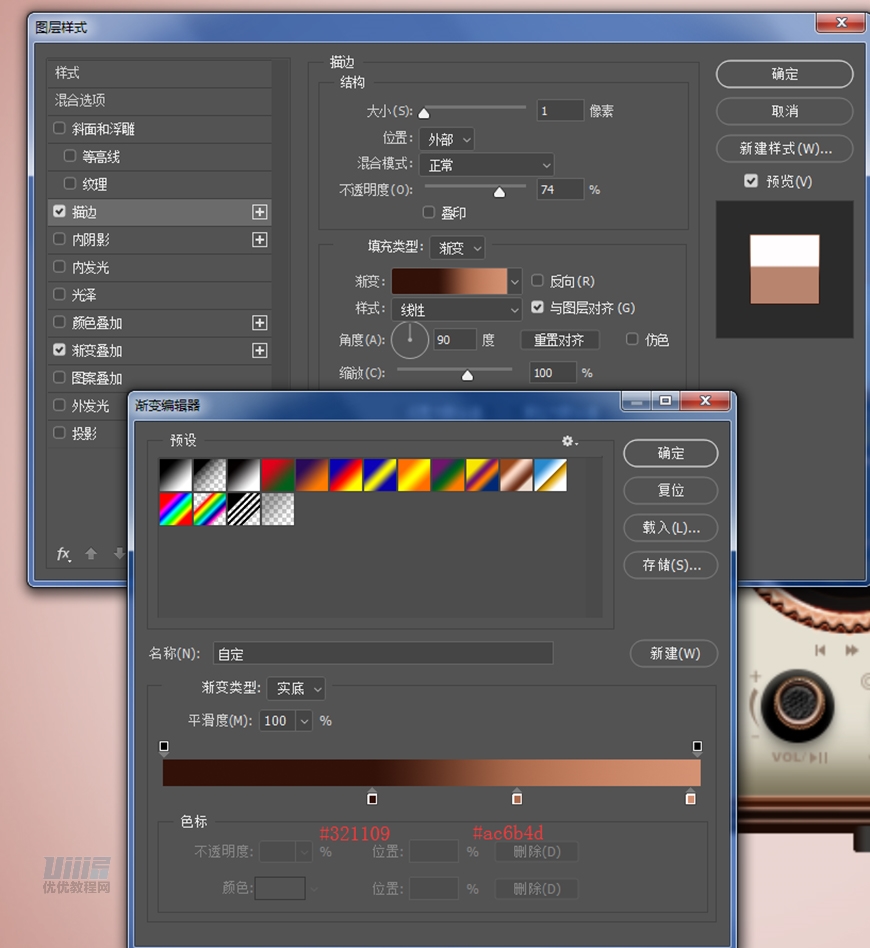Enable the 反向 reverse checkbox
Screen dimensions: 870x948
tap(538, 281)
